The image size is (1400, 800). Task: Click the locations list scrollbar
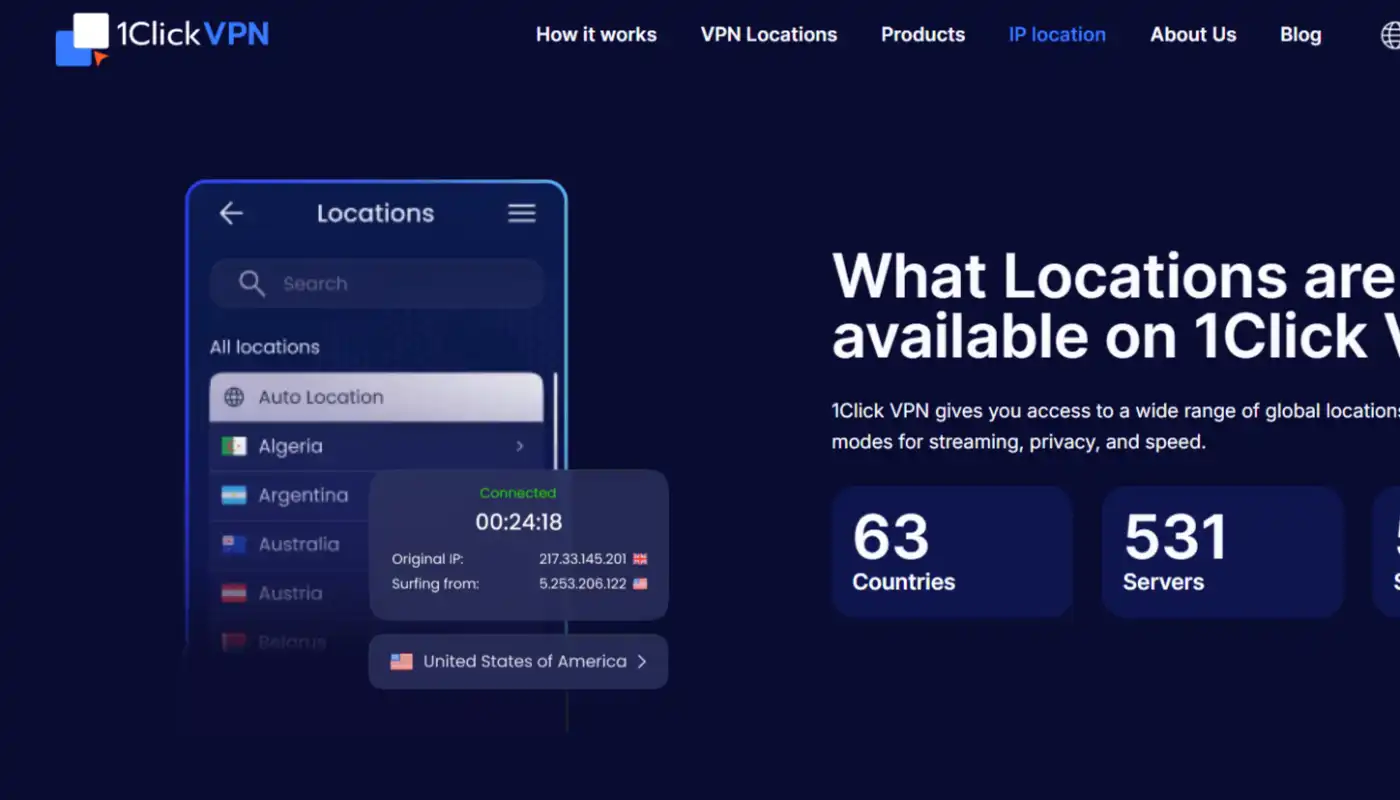[x=555, y=420]
